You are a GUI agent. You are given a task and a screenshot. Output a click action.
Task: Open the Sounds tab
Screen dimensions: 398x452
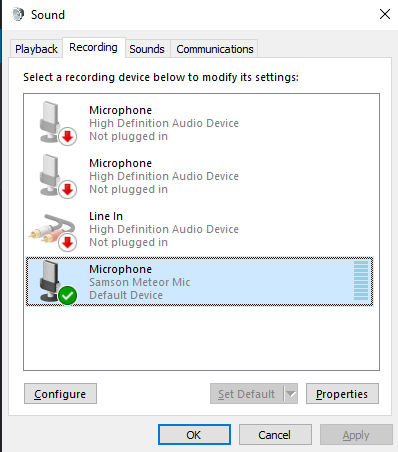coord(147,49)
